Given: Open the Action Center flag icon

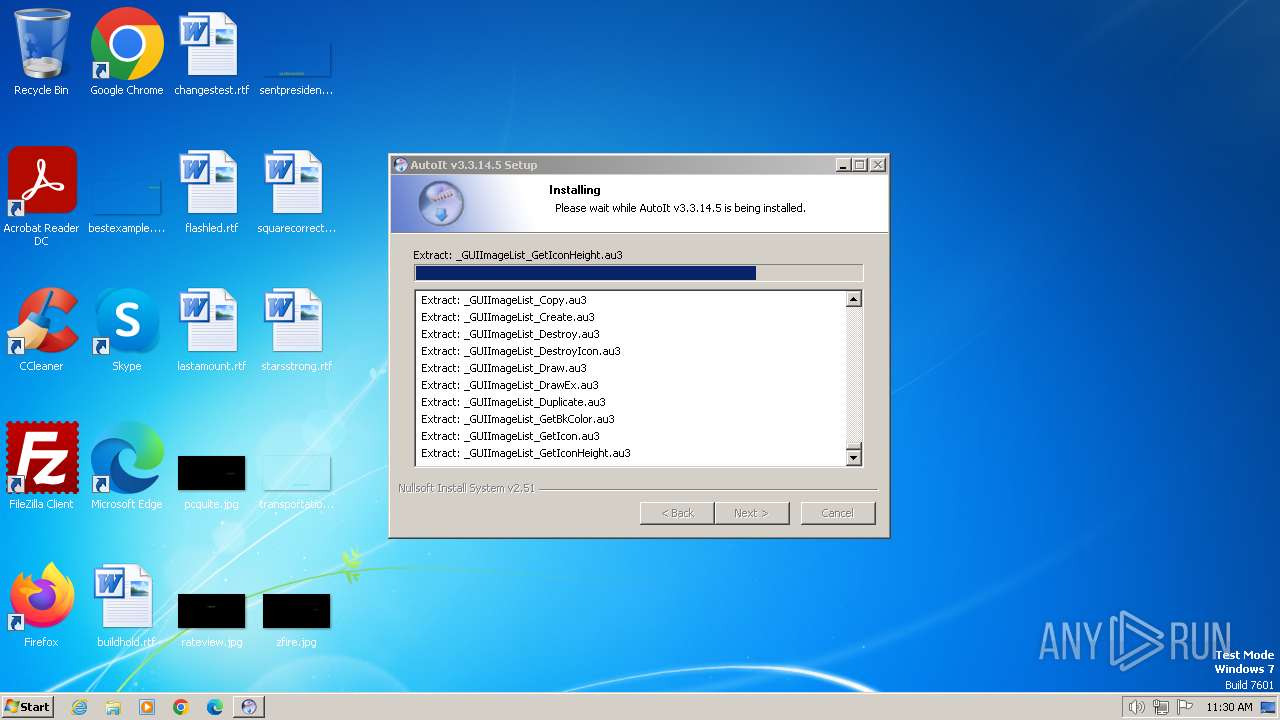Looking at the screenshot, I should 1186,707.
